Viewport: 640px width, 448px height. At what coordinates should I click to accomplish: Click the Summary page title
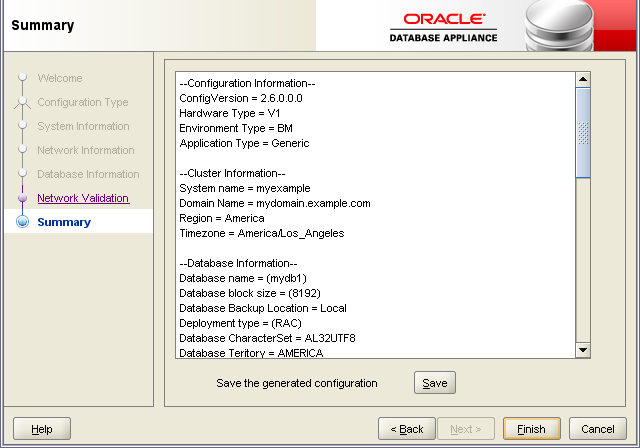[x=42, y=25]
